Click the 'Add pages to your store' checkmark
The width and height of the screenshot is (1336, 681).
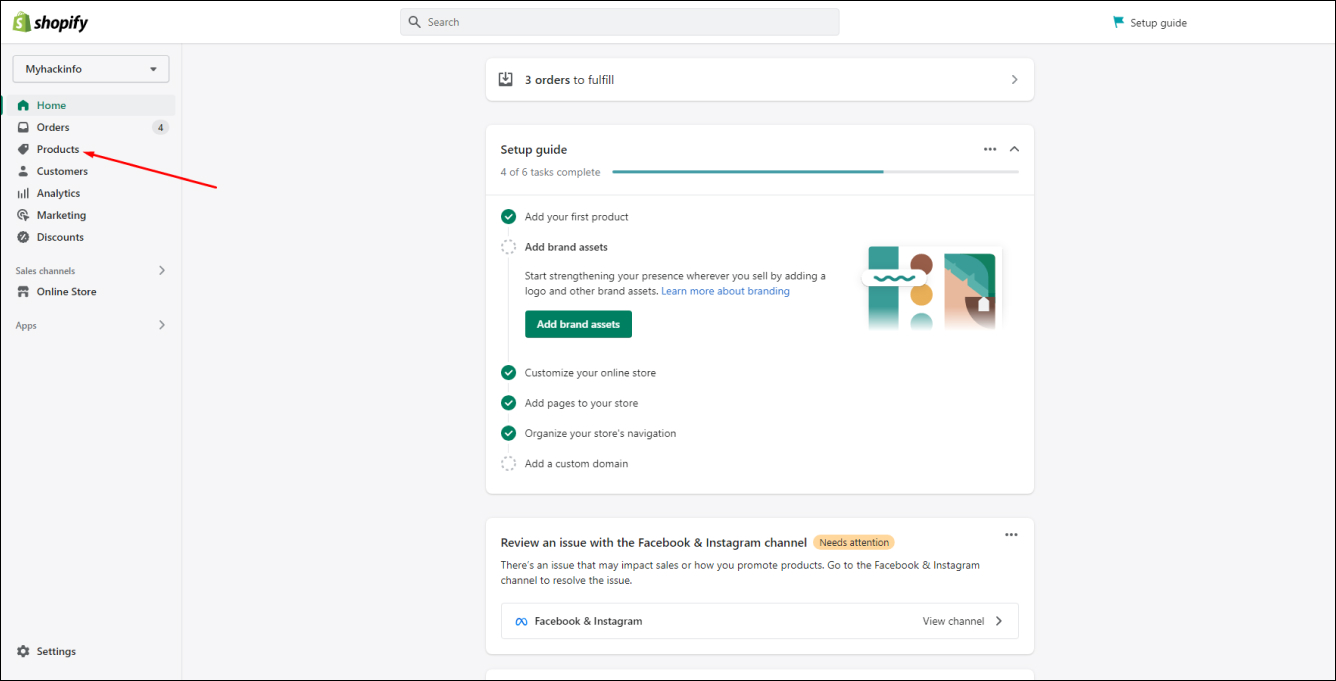[x=508, y=403]
